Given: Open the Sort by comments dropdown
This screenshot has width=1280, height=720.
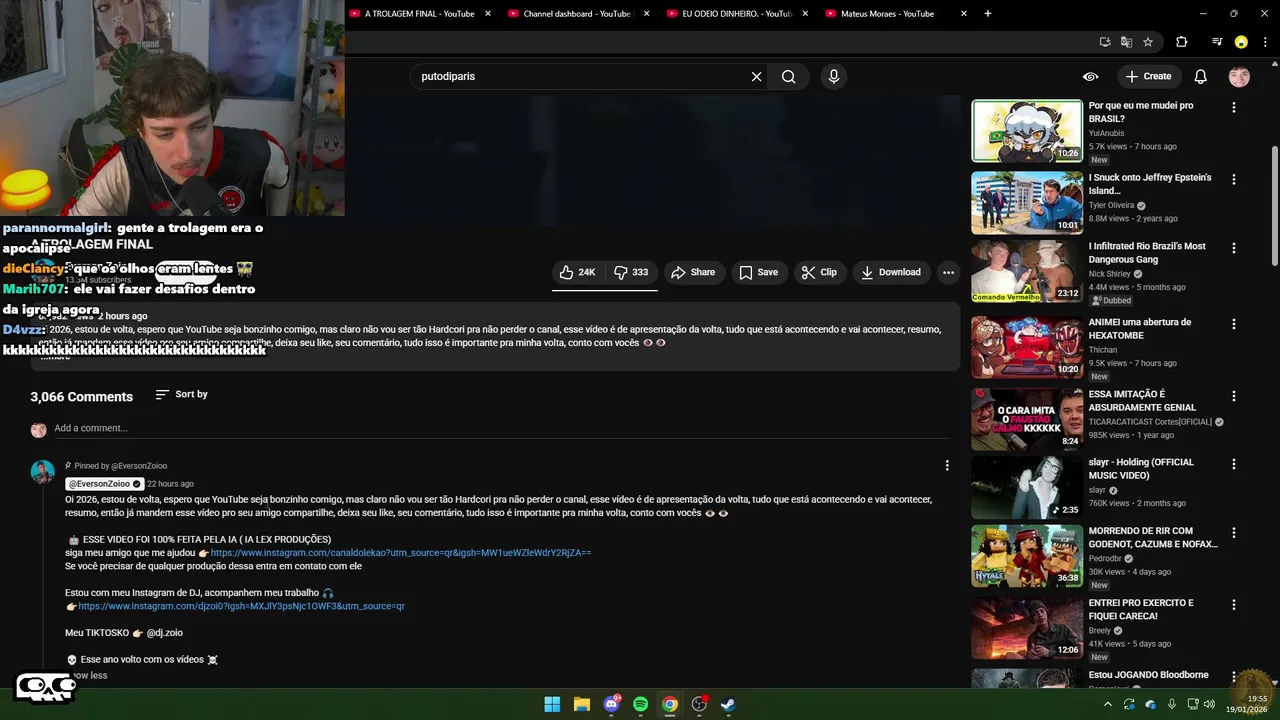Looking at the screenshot, I should point(181,394).
